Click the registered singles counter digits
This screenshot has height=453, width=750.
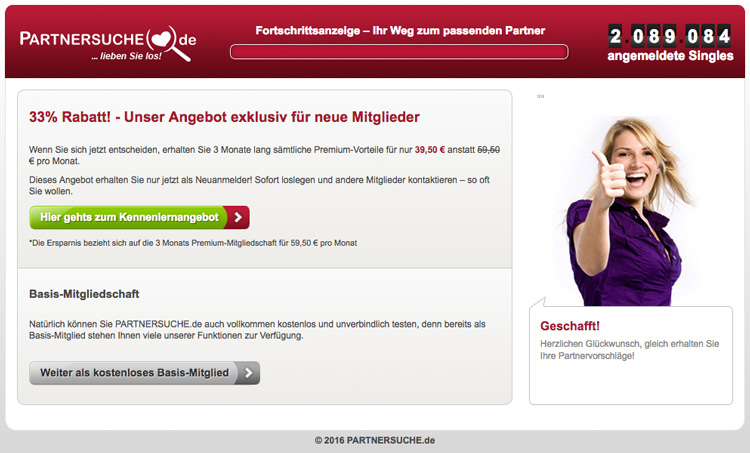click(670, 36)
